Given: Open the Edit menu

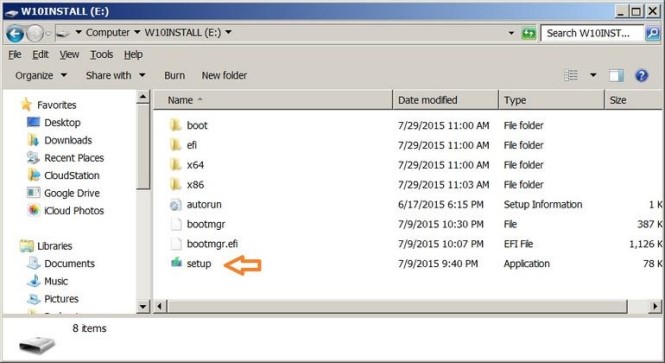Looking at the screenshot, I should click(x=40, y=54).
